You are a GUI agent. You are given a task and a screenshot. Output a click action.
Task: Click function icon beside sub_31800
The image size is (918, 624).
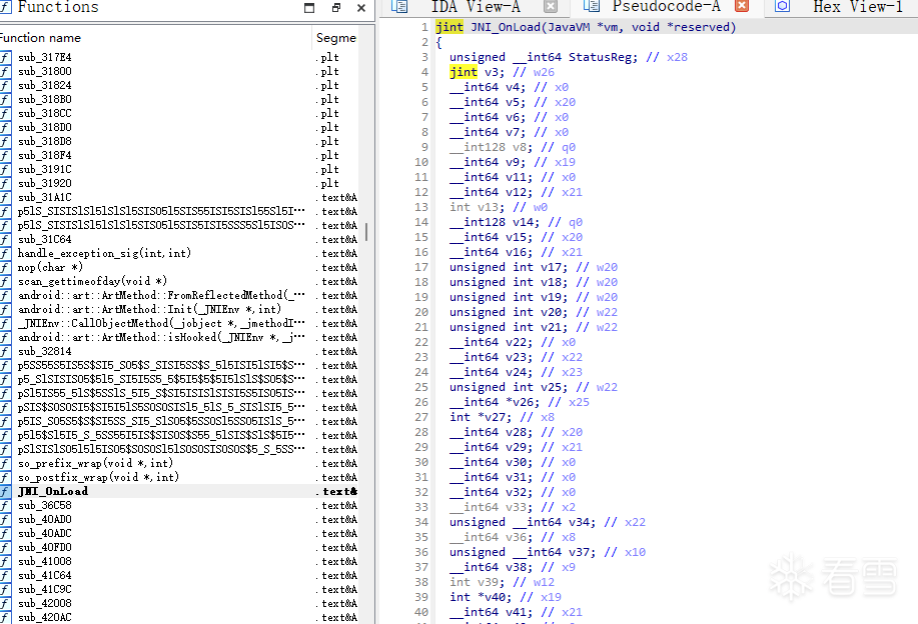tap(5, 71)
